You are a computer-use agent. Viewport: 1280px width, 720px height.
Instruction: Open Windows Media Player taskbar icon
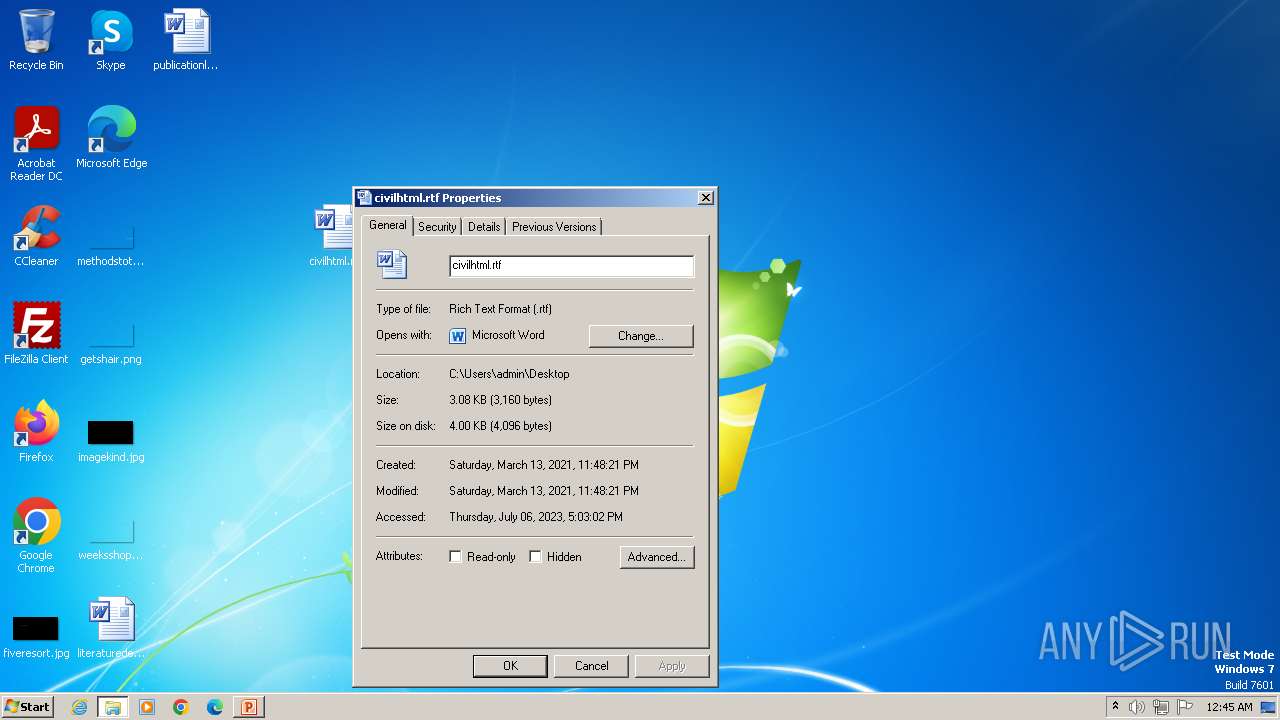pyautogui.click(x=147, y=707)
